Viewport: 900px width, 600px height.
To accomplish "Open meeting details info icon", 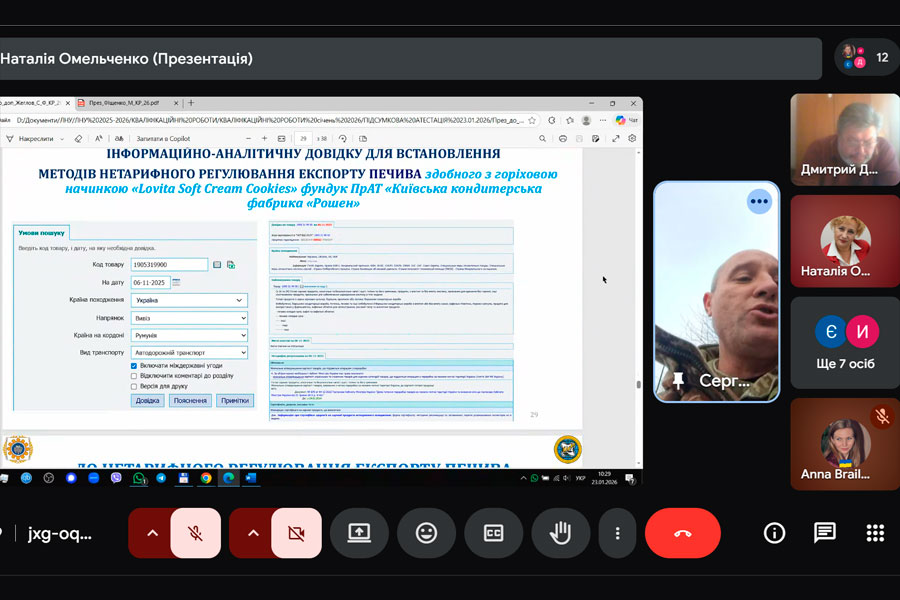I will point(774,533).
